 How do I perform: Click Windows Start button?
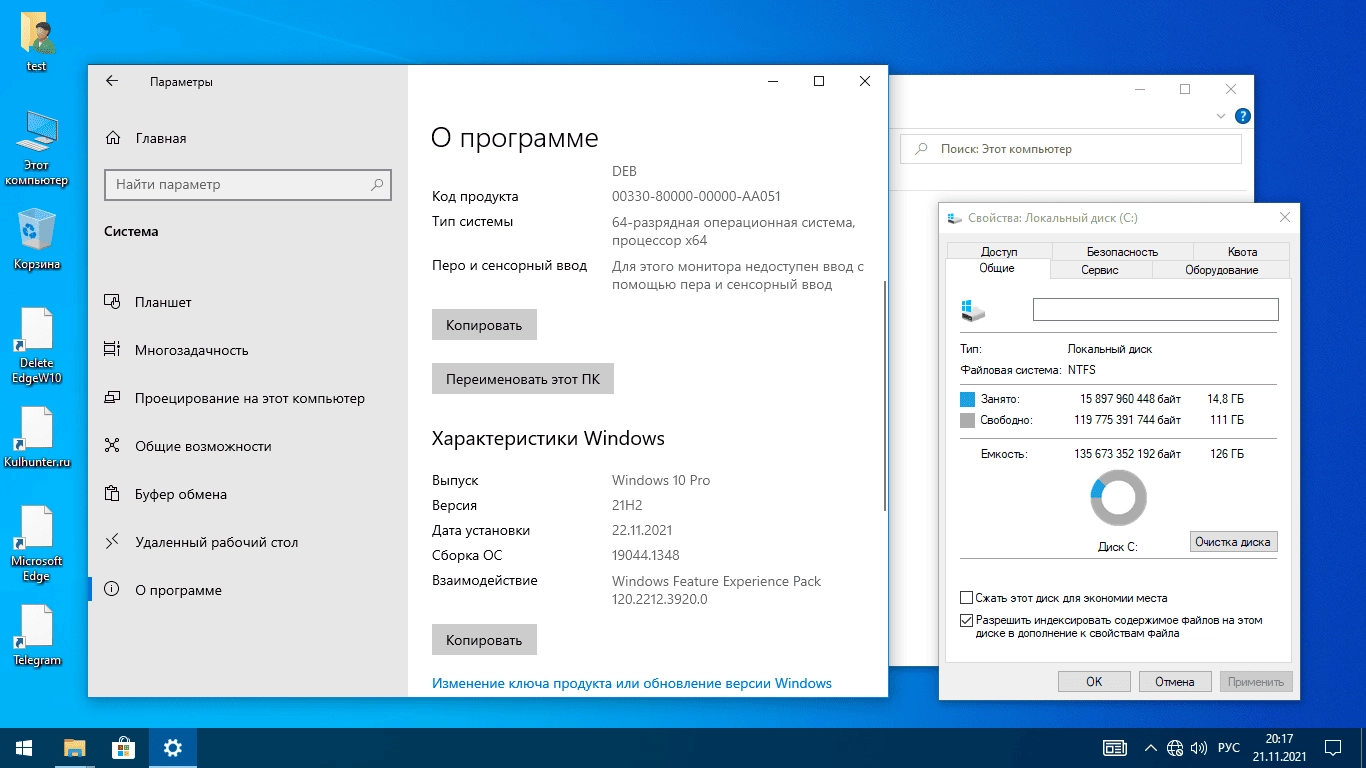[24, 748]
